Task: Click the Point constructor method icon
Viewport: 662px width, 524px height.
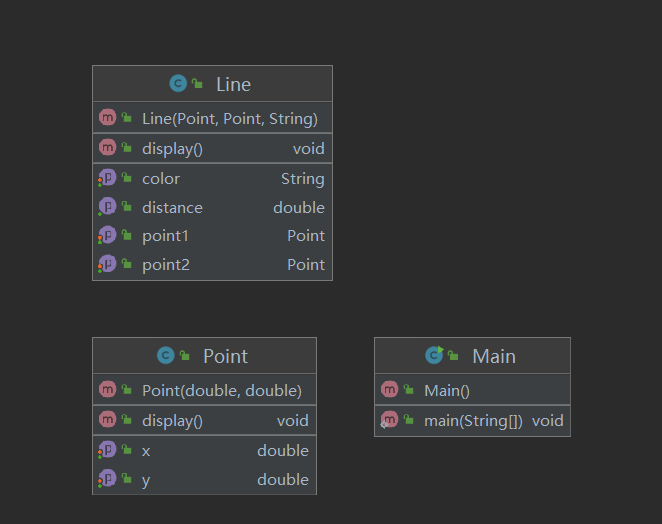Action: (x=108, y=390)
